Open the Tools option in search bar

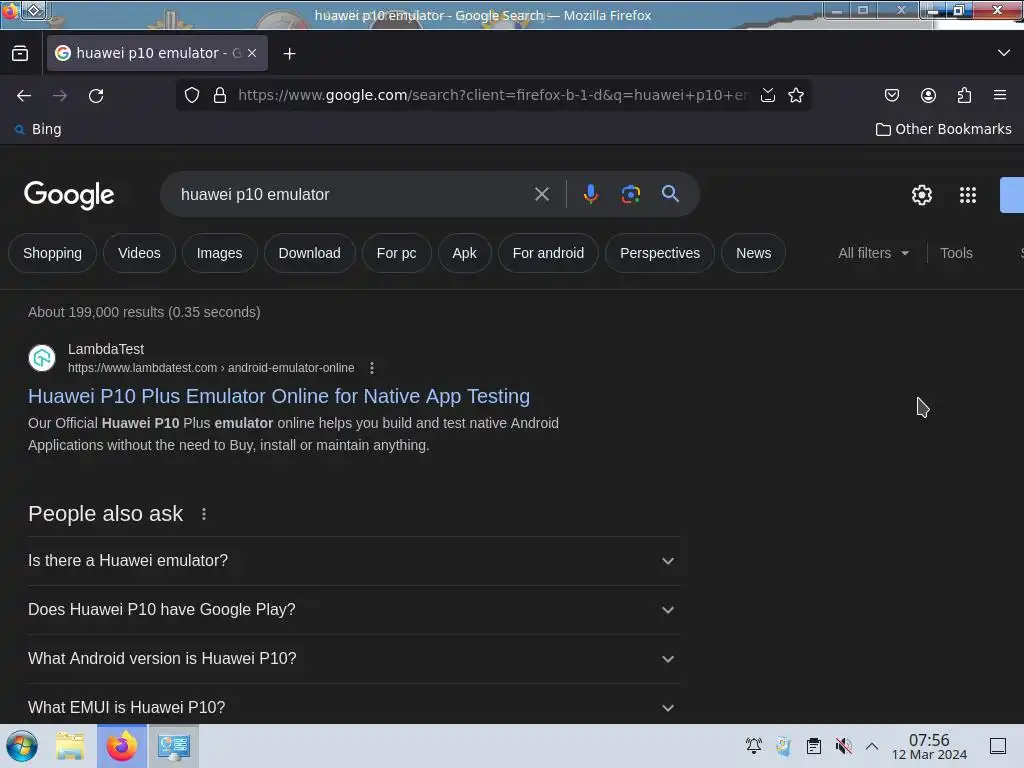coord(956,253)
